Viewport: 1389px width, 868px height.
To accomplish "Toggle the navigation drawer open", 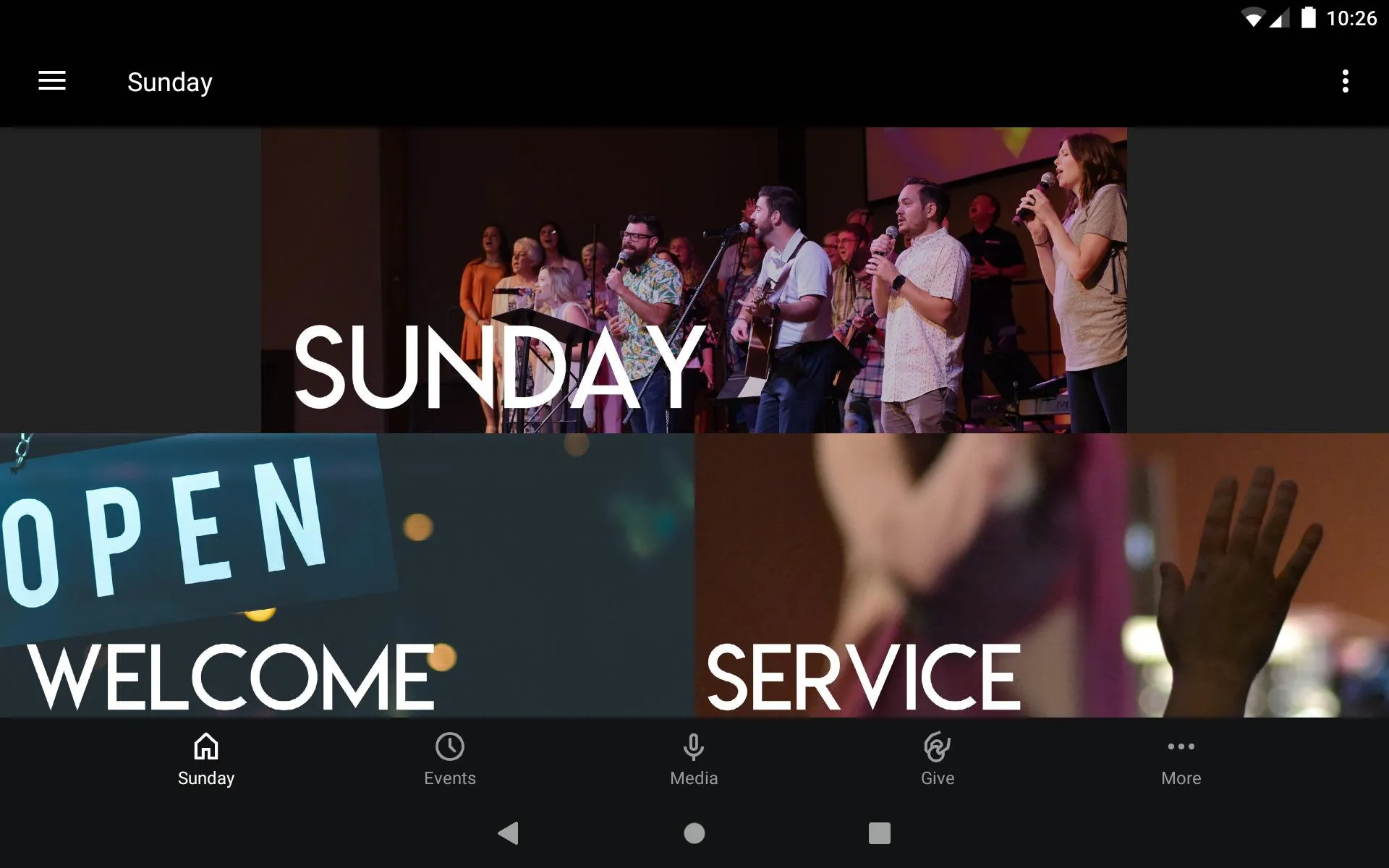I will (52, 82).
